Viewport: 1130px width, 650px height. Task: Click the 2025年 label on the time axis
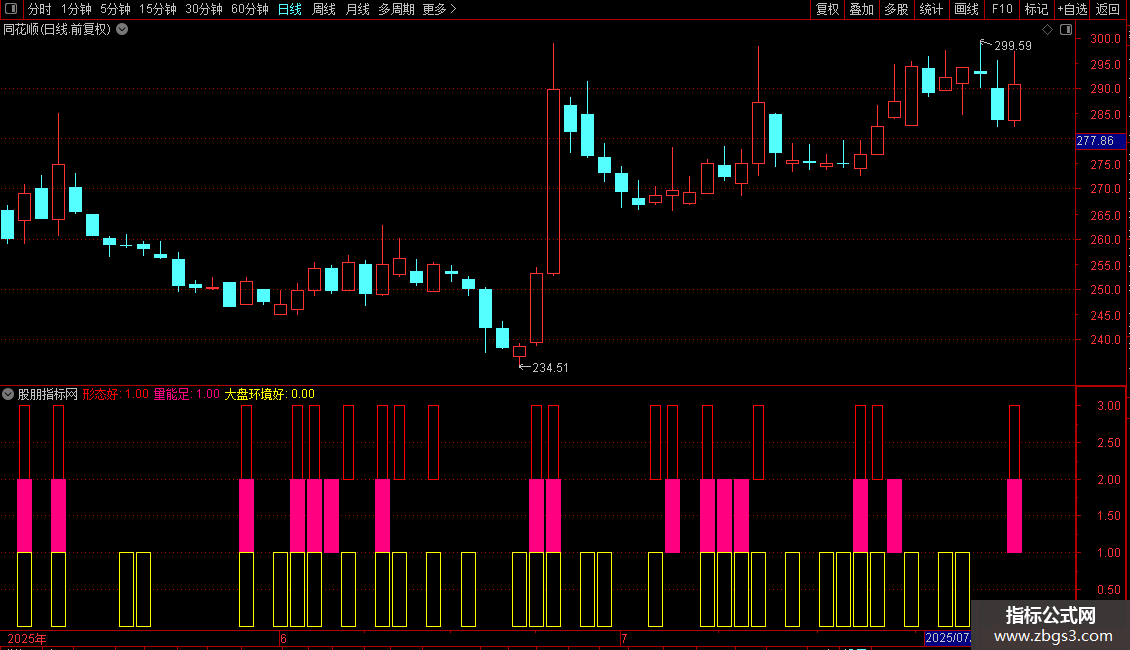pos(27,638)
